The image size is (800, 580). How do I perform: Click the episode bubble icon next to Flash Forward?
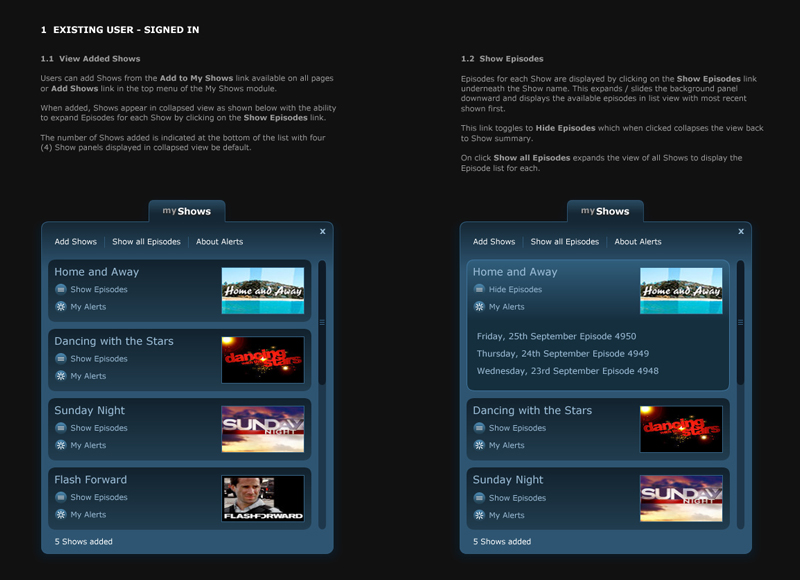point(61,497)
